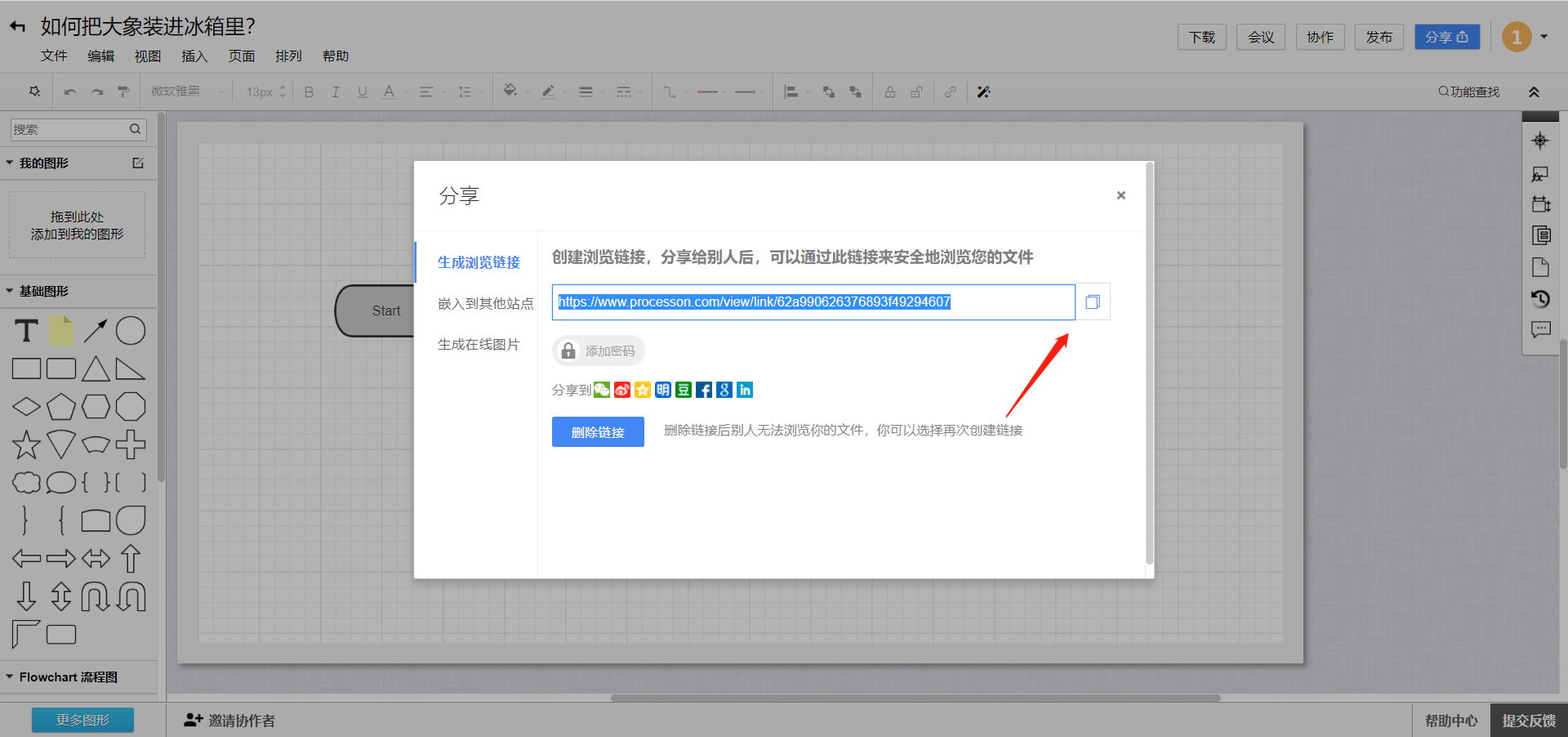1568x737 pixels.
Task: Open the comments icon in right panel
Action: pyautogui.click(x=1540, y=330)
